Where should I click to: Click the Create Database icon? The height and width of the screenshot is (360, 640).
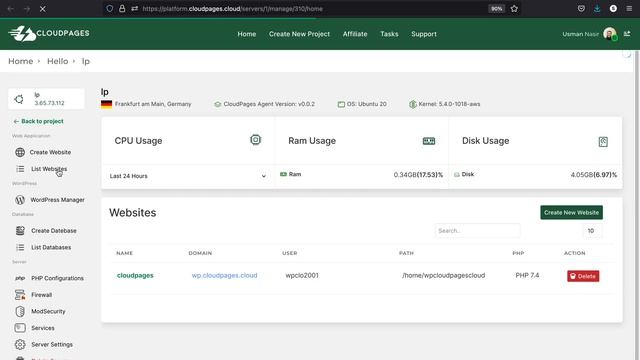[x=20, y=231]
